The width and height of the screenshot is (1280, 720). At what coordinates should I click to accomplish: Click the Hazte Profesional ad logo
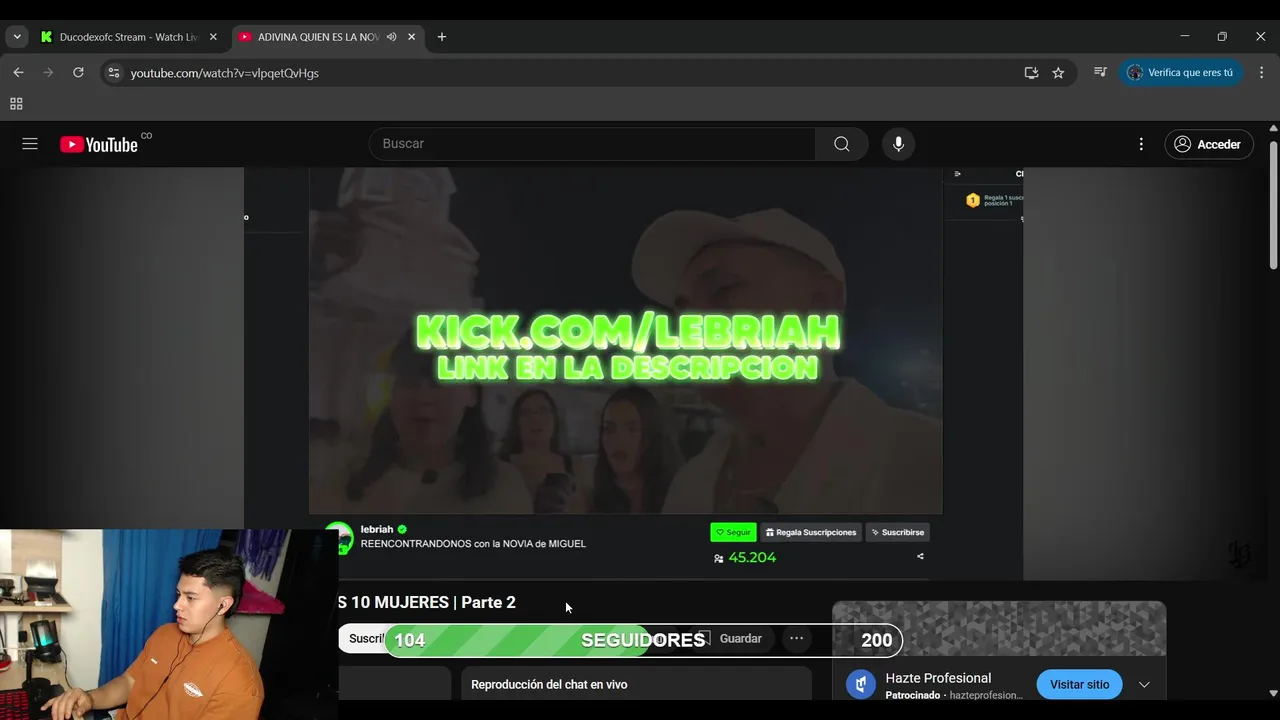(x=861, y=684)
